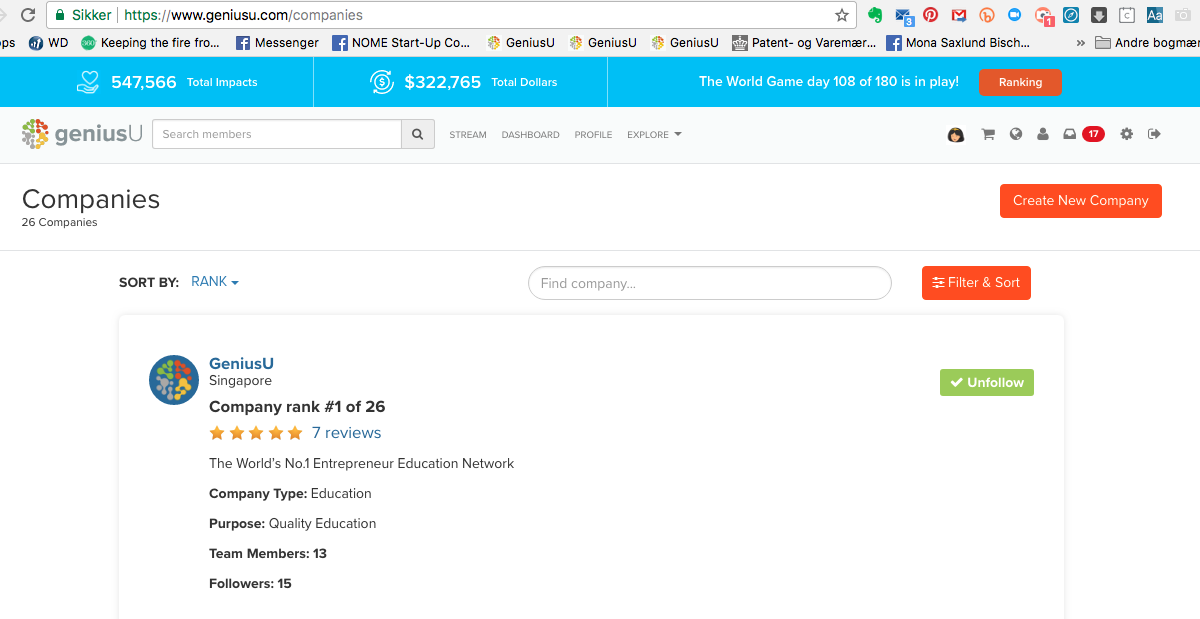Image resolution: width=1200 pixels, height=619 pixels.
Task: Expand the EXPLORE menu
Action: (654, 135)
